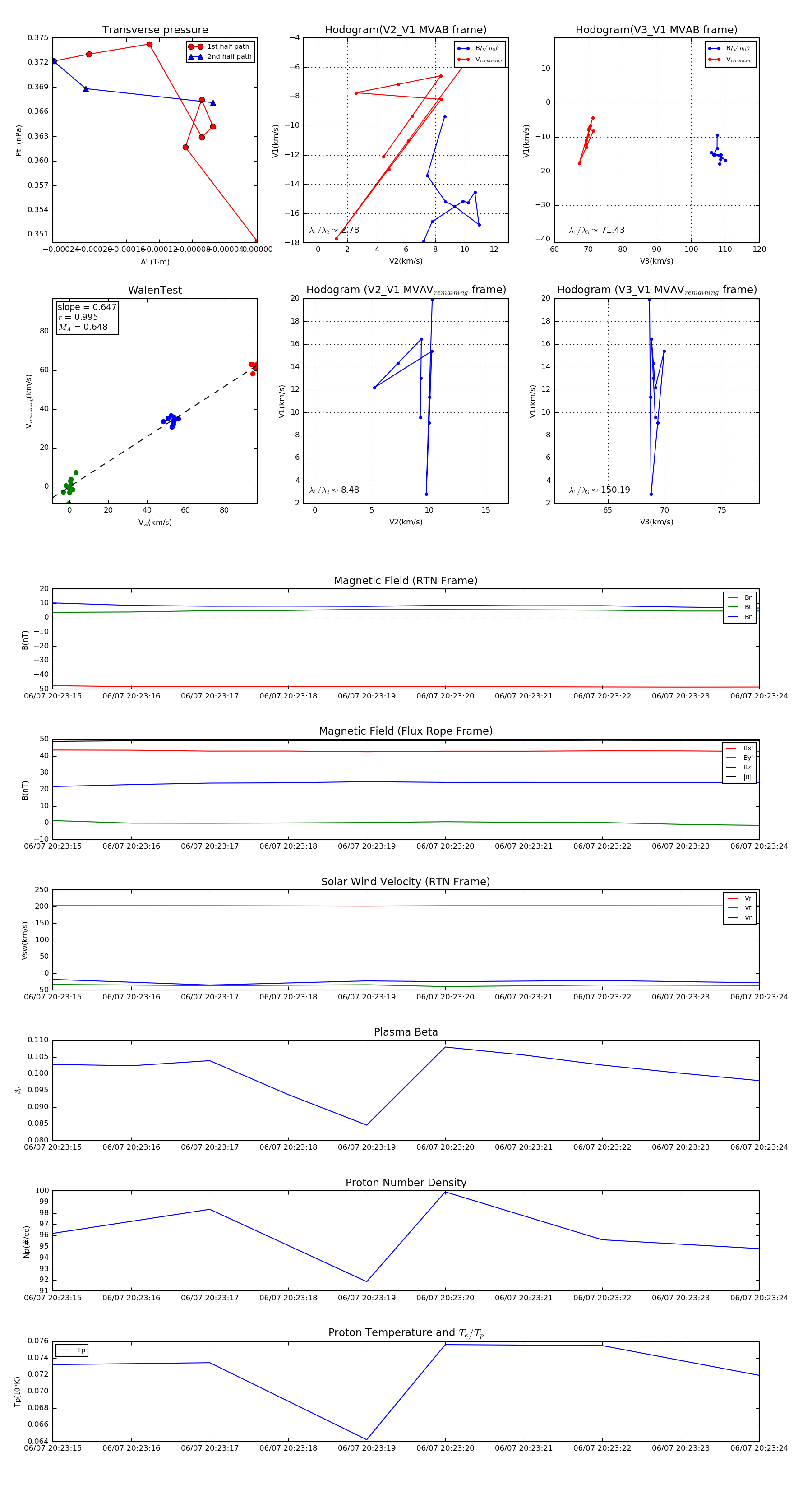Select the 'V_A(km/s)' x-axis label in WalenTest

[155, 523]
